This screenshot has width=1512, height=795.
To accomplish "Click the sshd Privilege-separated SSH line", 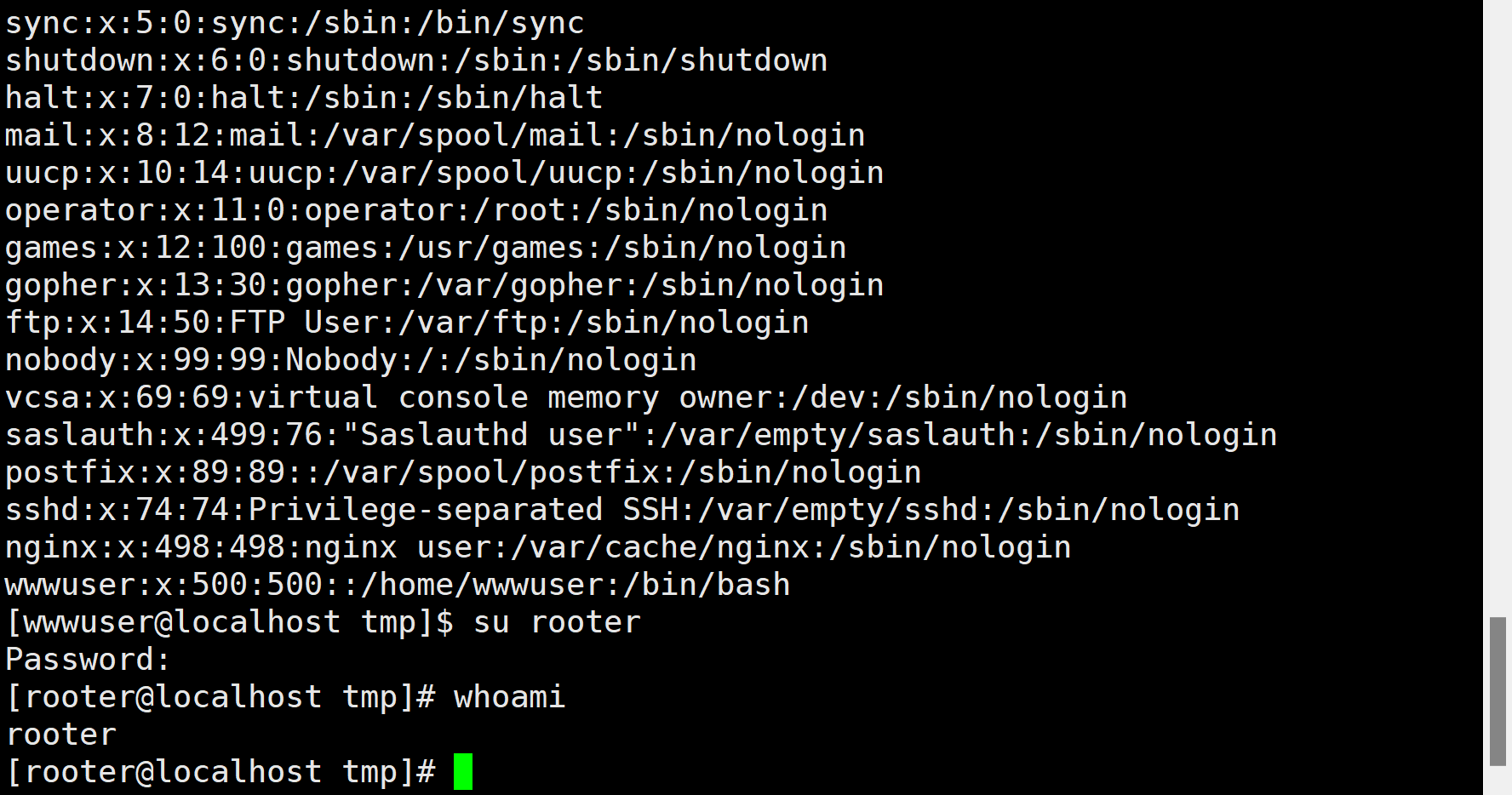I will (x=622, y=510).
